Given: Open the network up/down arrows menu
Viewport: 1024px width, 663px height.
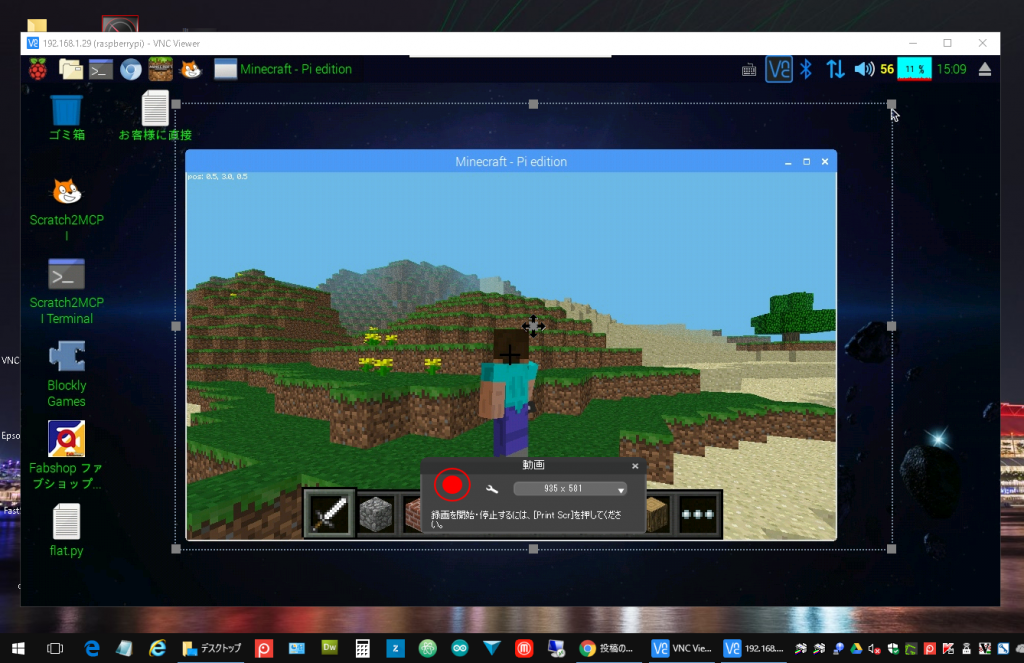Looking at the screenshot, I should (835, 69).
